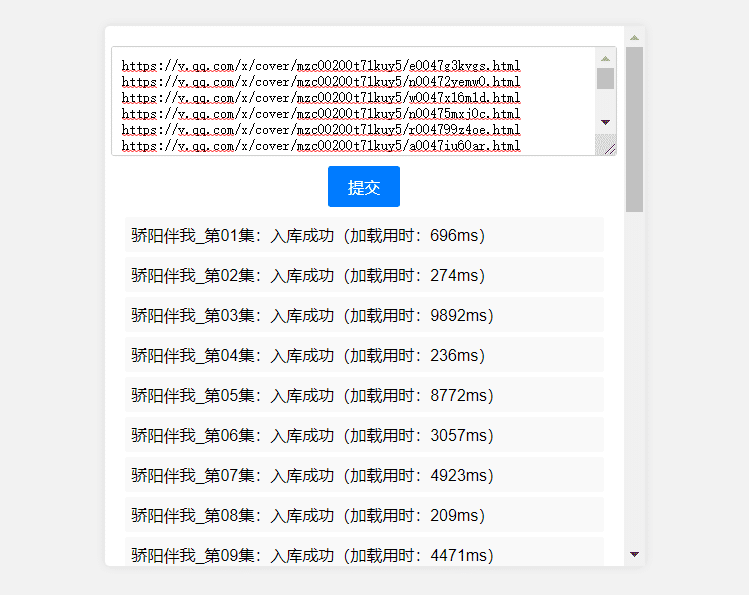749x595 pixels.
Task: Click the URL line ending n00472yemw0.html
Action: click(x=321, y=82)
